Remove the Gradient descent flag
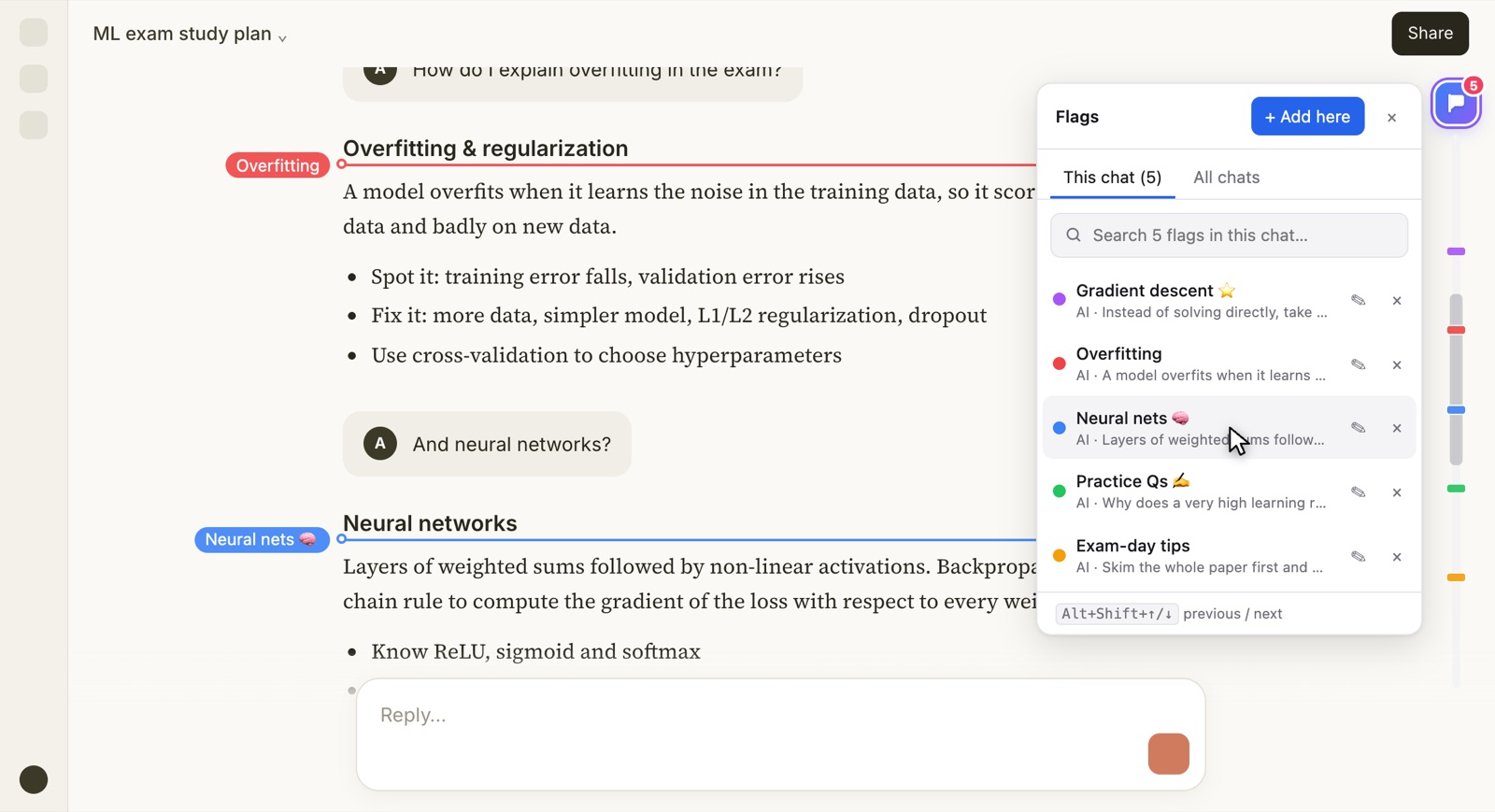This screenshot has width=1495, height=812. (1397, 301)
